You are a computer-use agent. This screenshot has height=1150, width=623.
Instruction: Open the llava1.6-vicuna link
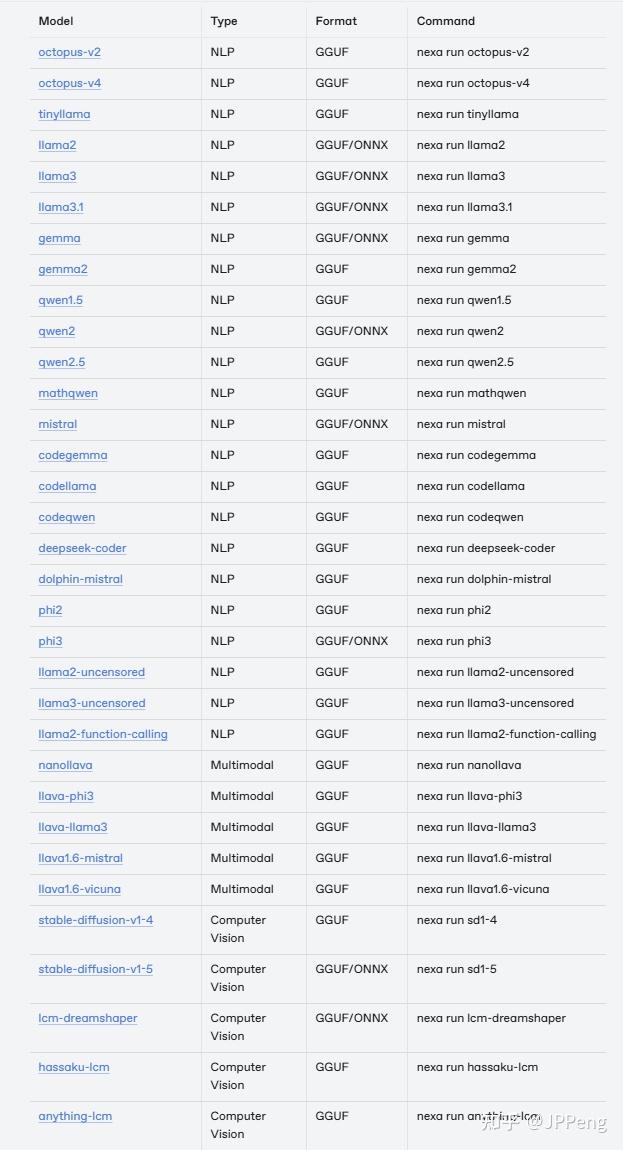[80, 889]
